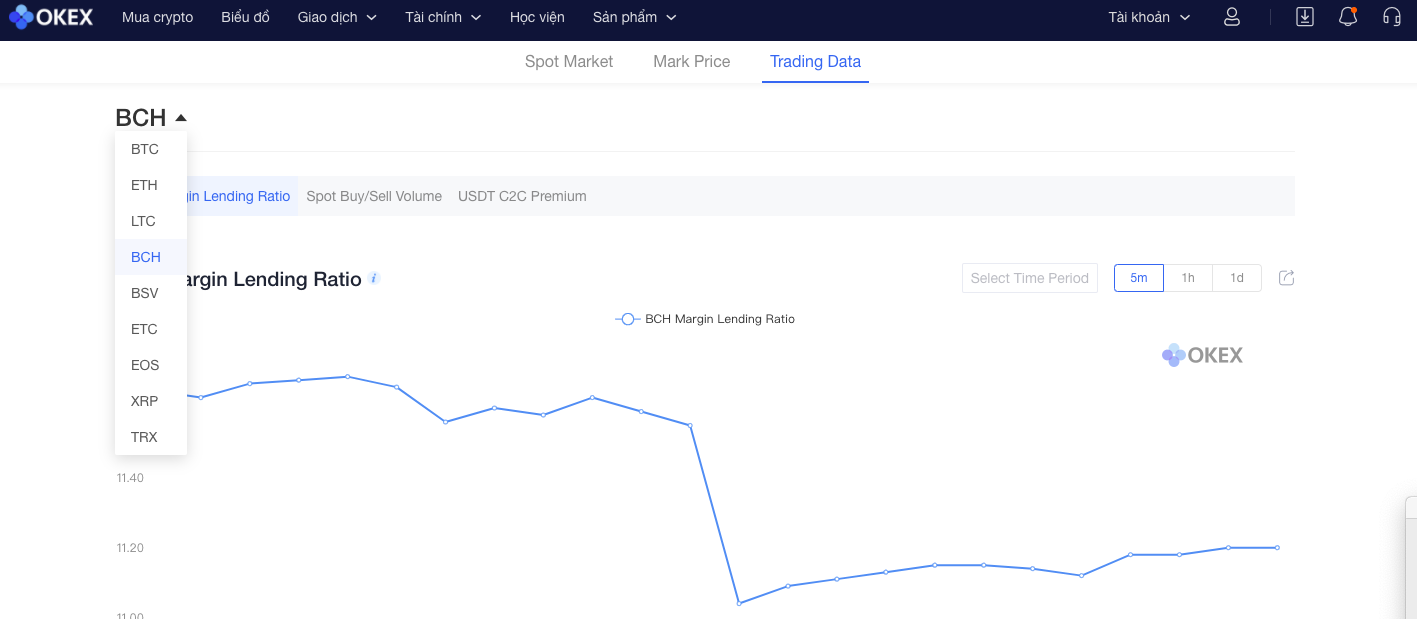Open the Biểu đồ link
Viewport: 1417px width, 619px height.
click(x=246, y=17)
